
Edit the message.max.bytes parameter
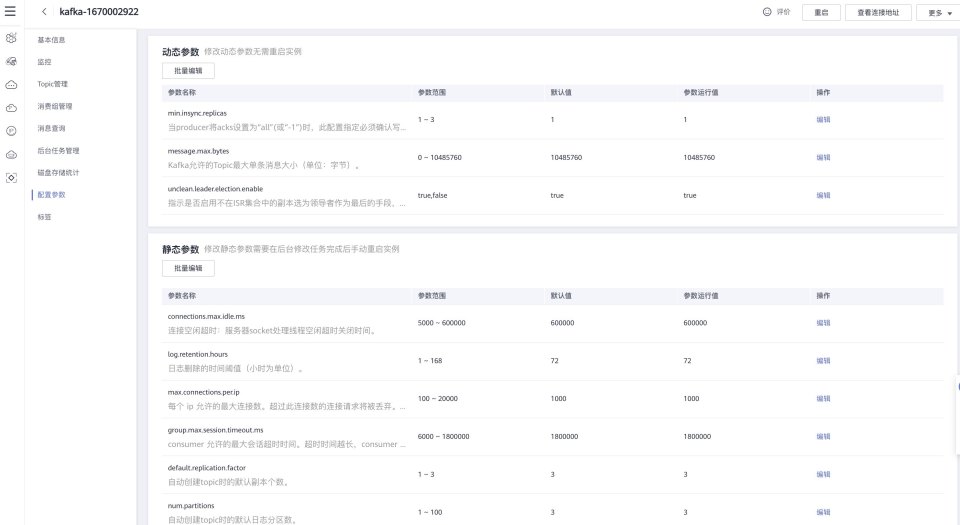point(823,157)
